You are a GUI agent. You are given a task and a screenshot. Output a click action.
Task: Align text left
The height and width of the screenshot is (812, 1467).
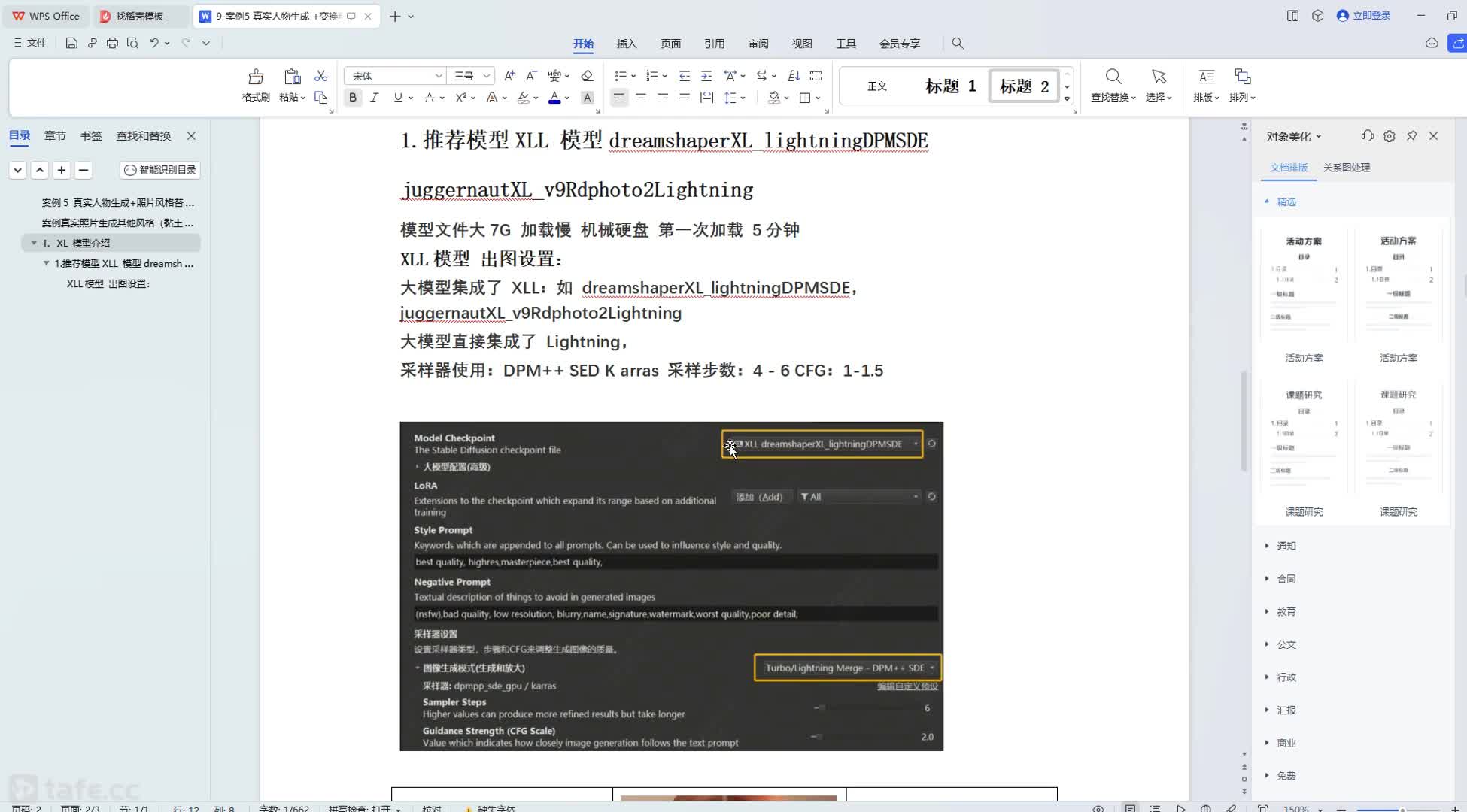click(x=618, y=98)
